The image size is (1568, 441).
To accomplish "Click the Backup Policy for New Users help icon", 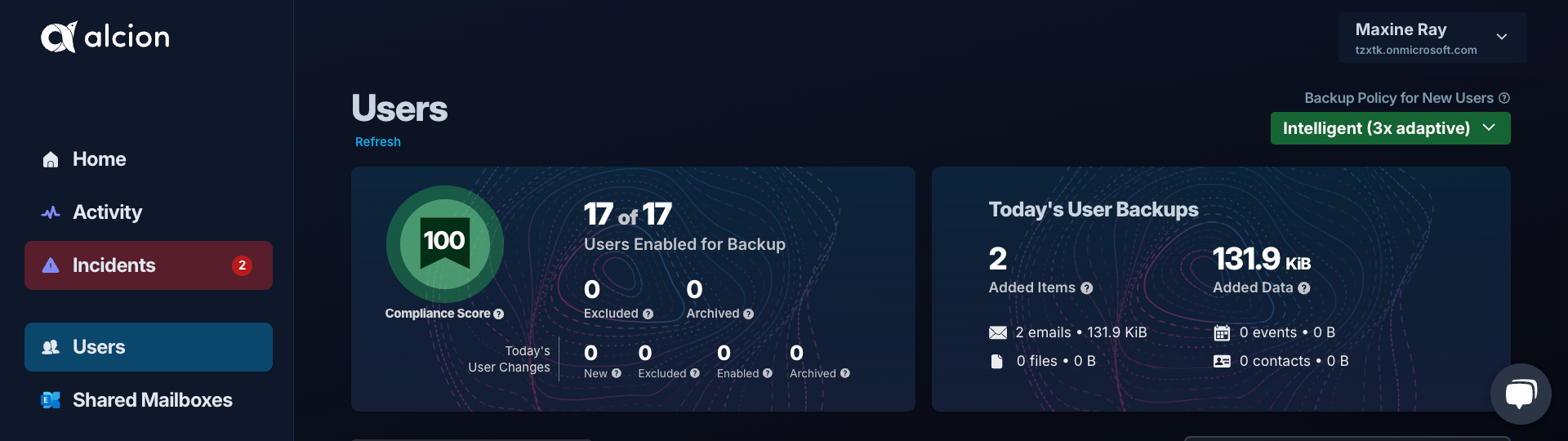I will 1504,98.
